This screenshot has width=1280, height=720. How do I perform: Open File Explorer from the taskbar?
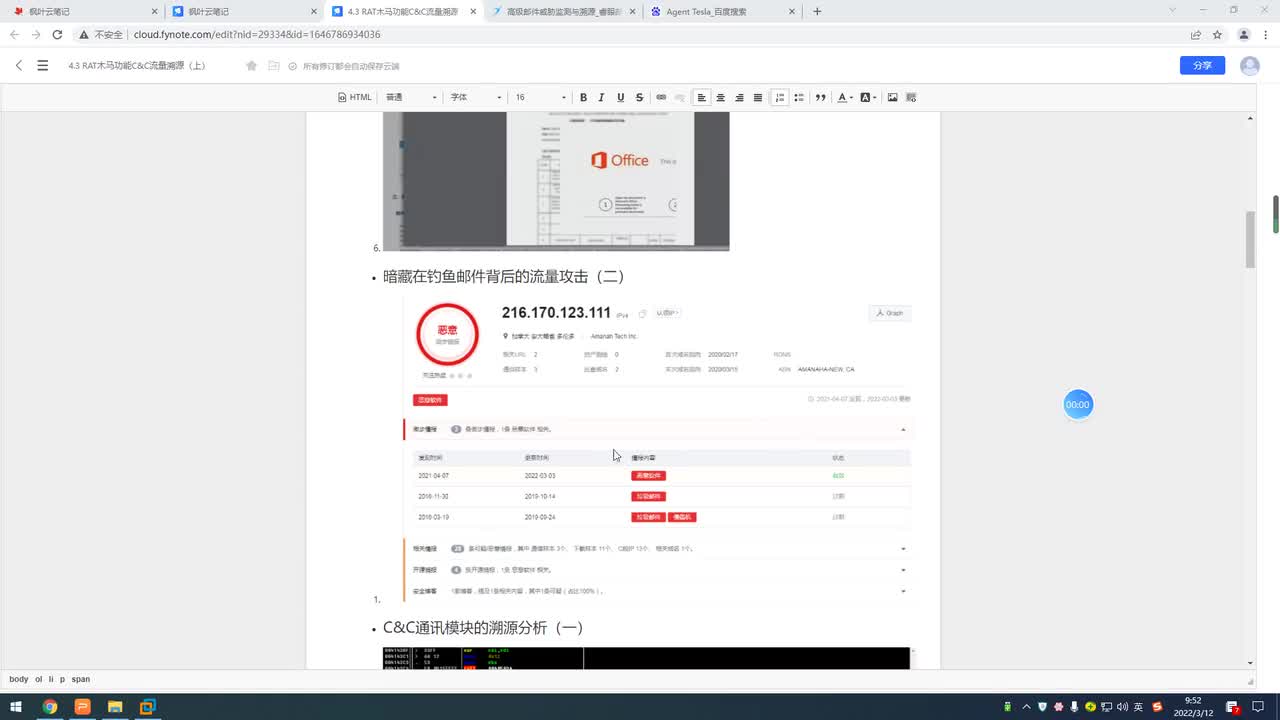point(114,706)
